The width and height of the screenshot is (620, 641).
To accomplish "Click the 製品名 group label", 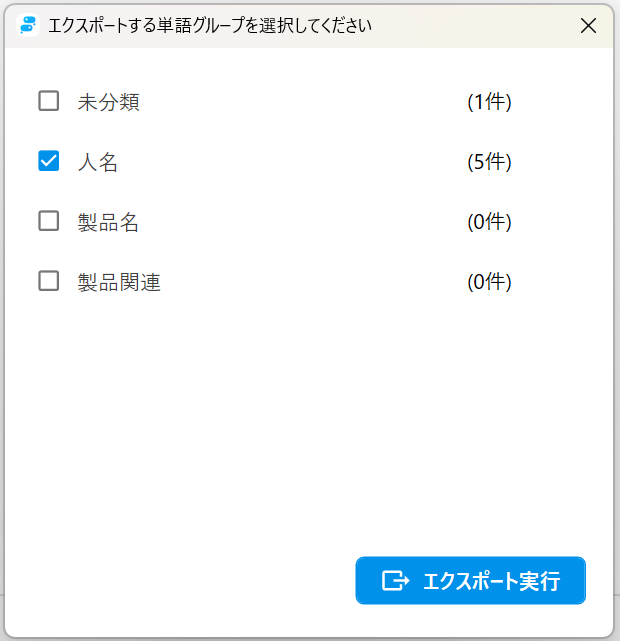I will (108, 222).
